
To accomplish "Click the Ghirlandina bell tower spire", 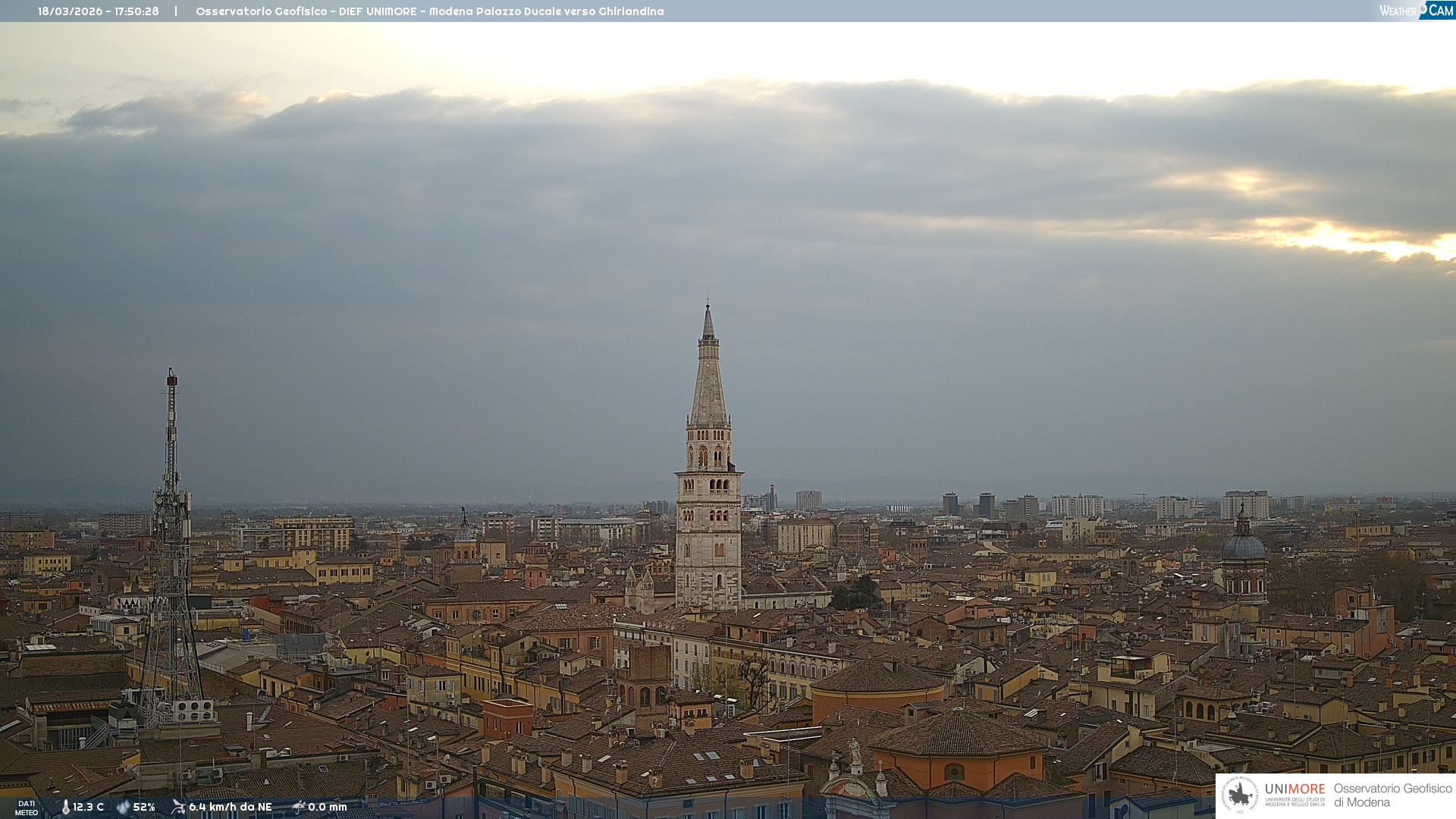I will (708, 379).
